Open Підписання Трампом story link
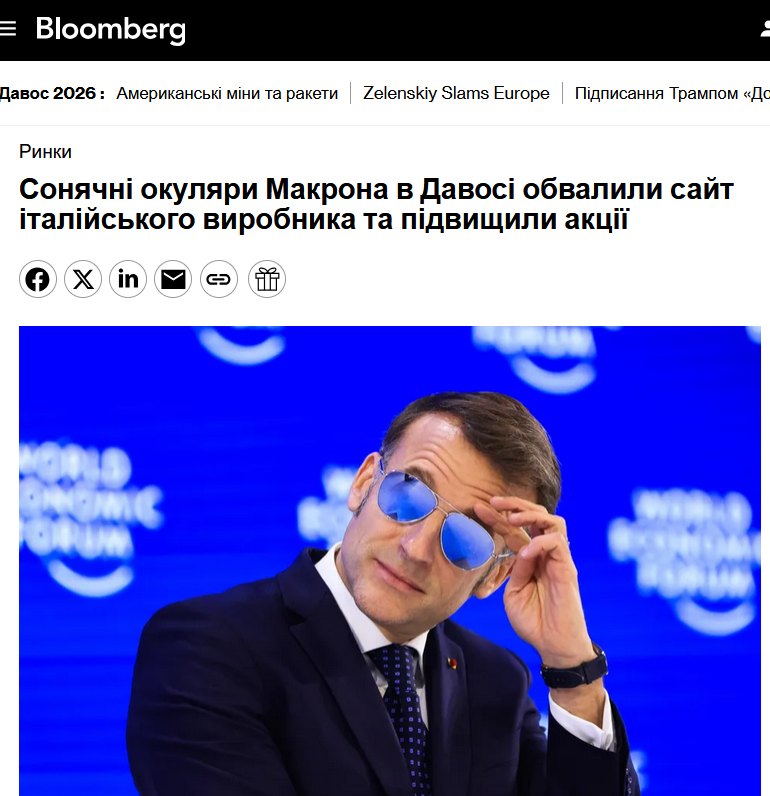The width and height of the screenshot is (770, 796). [672, 93]
